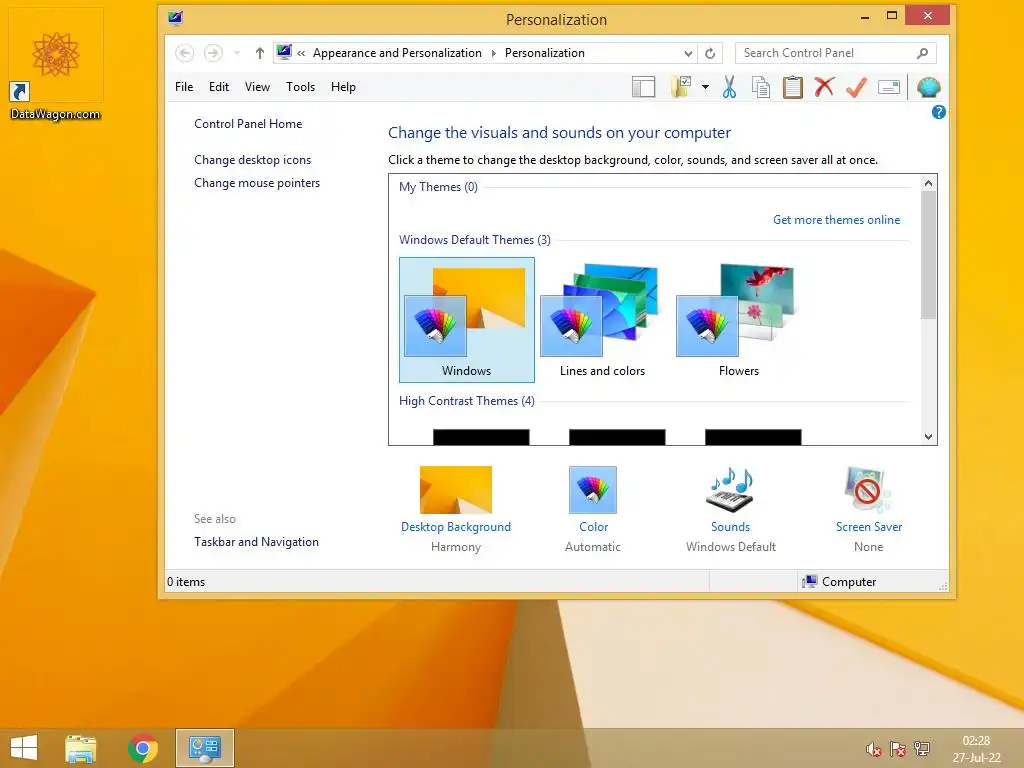Open the File menu
Screen dimensions: 1024x768
(184, 87)
